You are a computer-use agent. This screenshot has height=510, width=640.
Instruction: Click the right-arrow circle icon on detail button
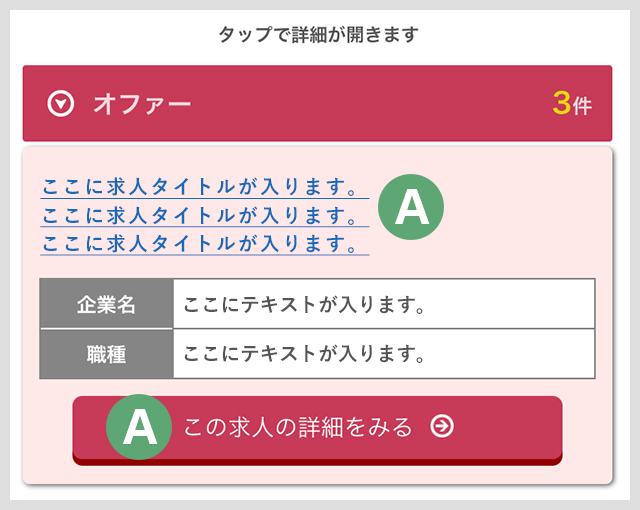pos(442,426)
